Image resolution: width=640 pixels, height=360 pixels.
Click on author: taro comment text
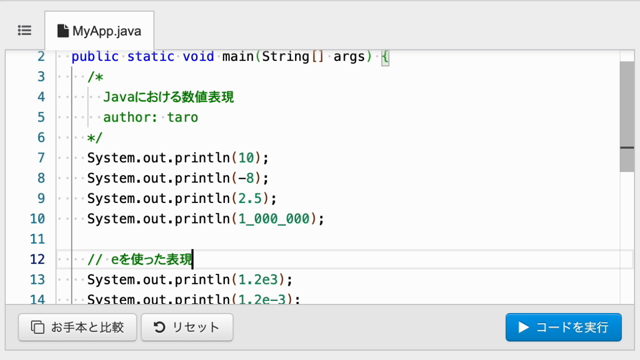point(150,118)
